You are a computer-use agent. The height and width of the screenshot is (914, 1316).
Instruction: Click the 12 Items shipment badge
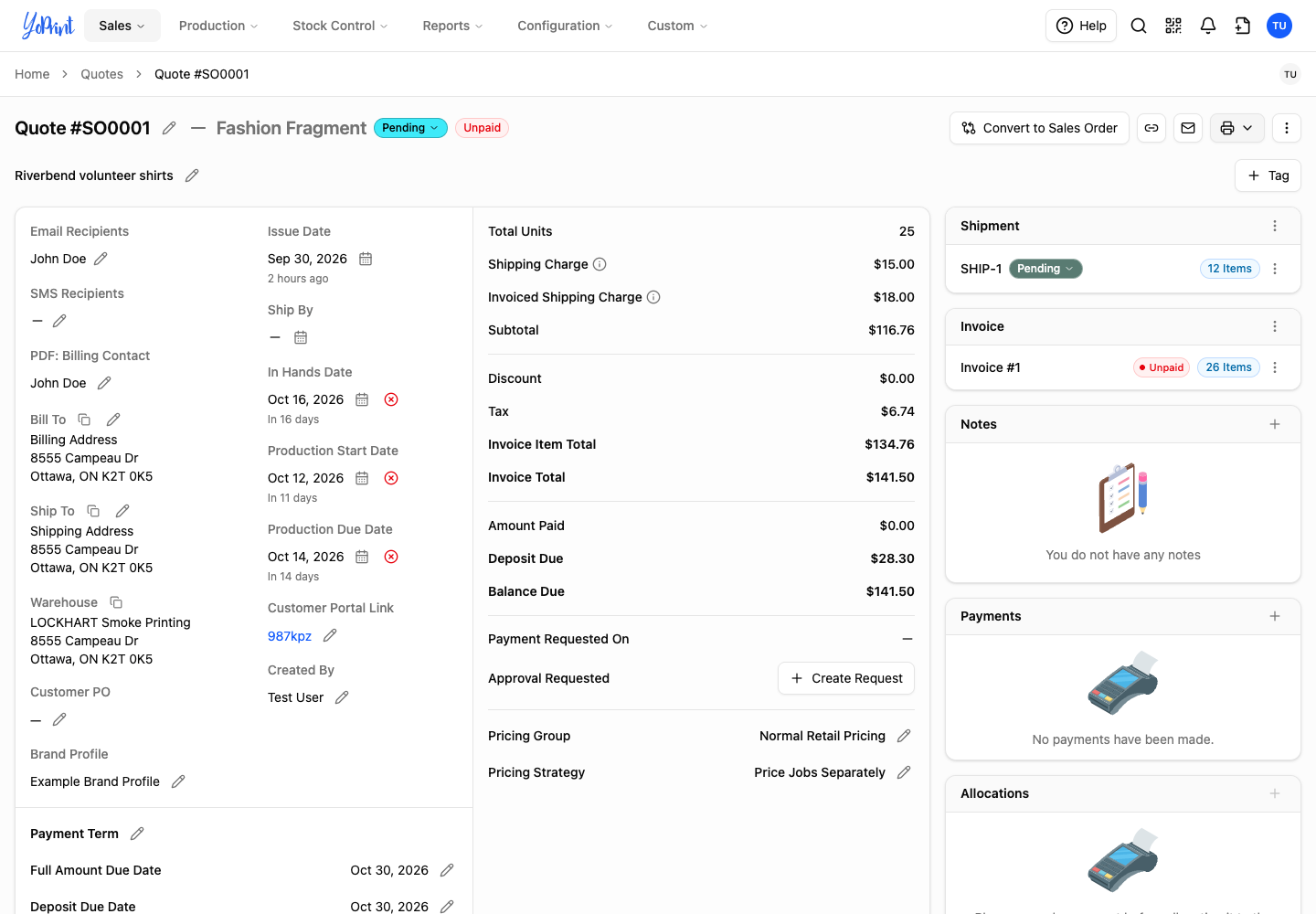(x=1229, y=269)
